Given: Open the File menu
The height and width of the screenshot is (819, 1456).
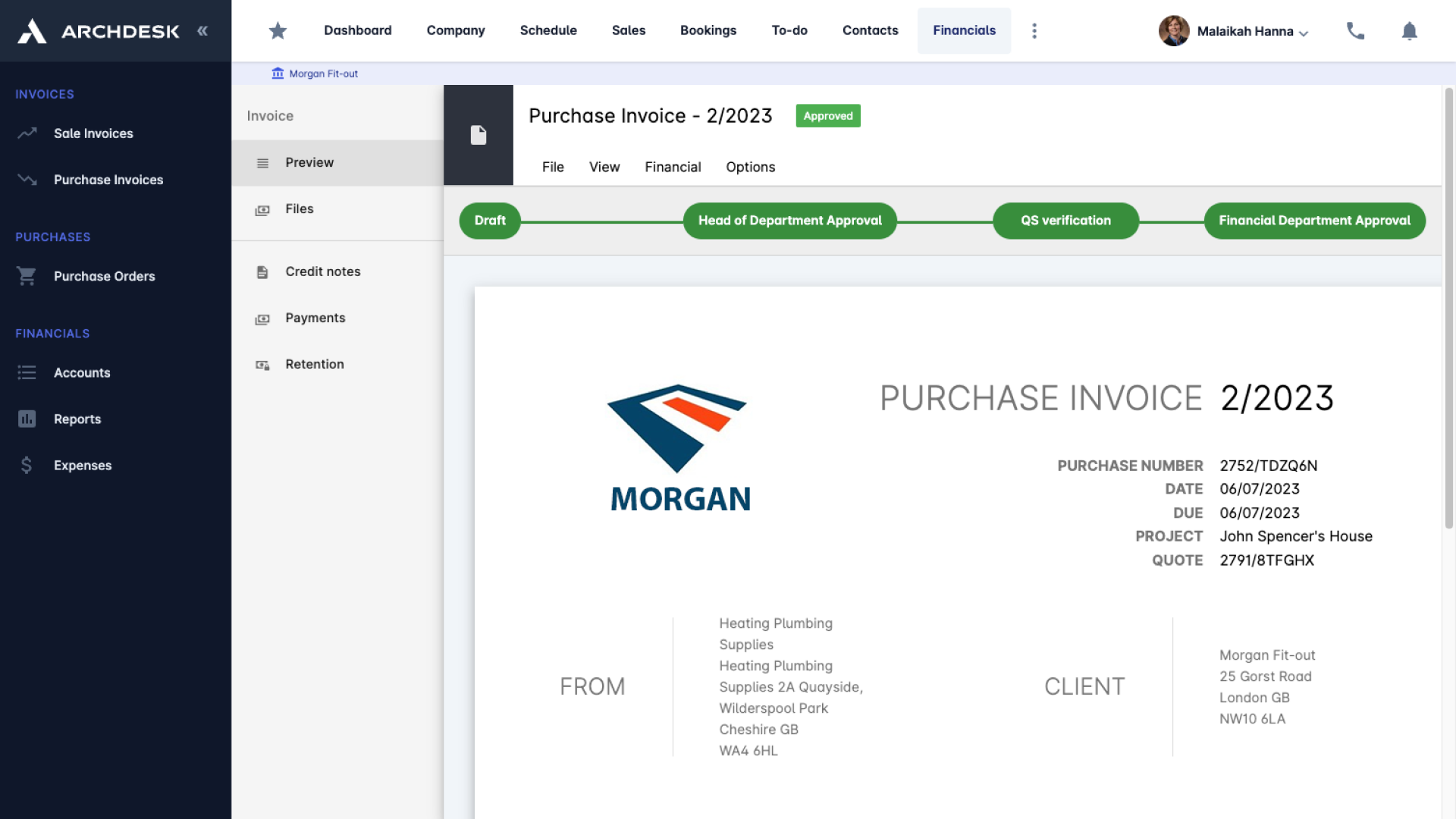Looking at the screenshot, I should (x=553, y=167).
